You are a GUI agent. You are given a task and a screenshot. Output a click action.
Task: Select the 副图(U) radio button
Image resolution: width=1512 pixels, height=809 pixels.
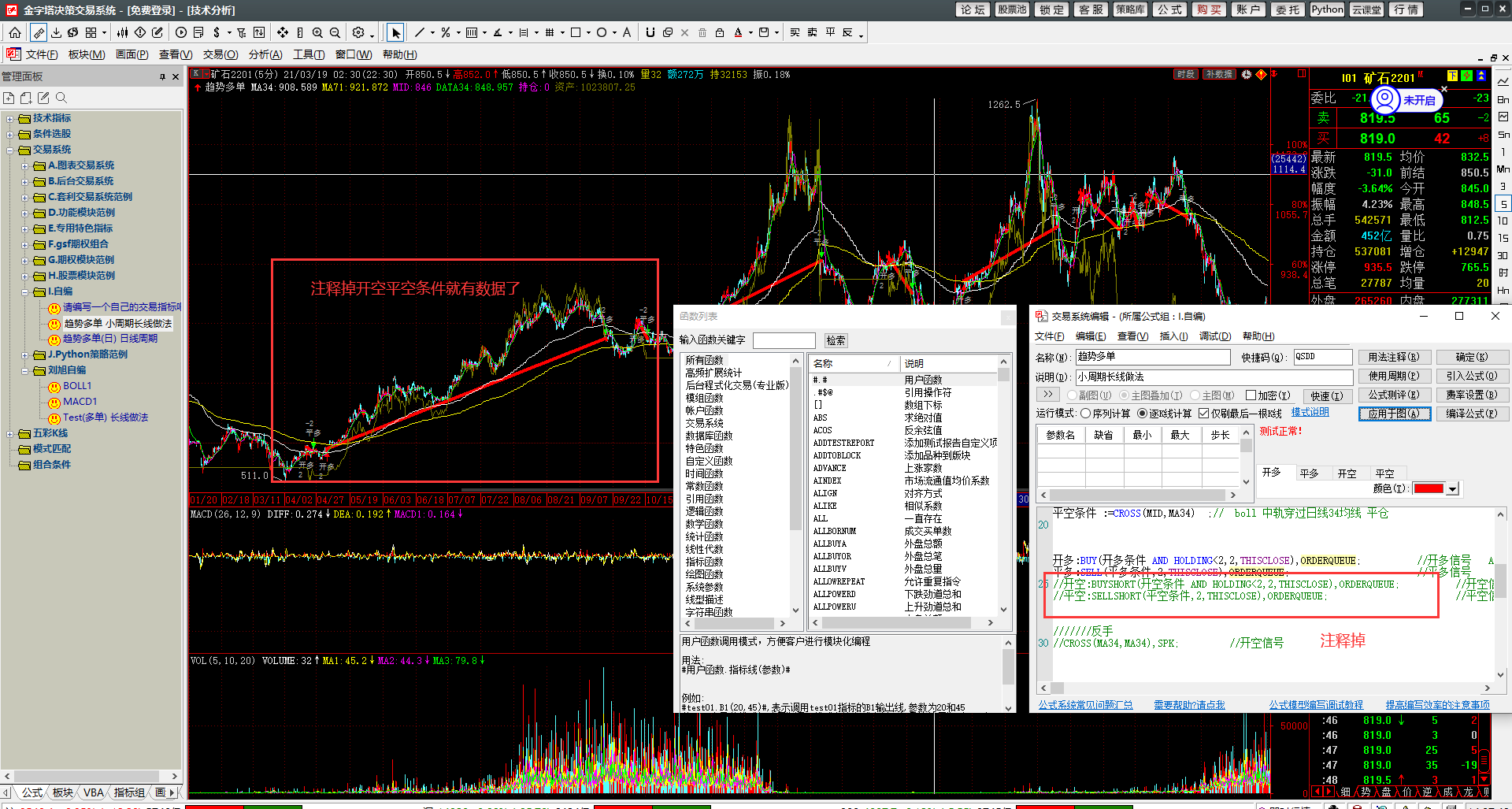pyautogui.click(x=1072, y=395)
